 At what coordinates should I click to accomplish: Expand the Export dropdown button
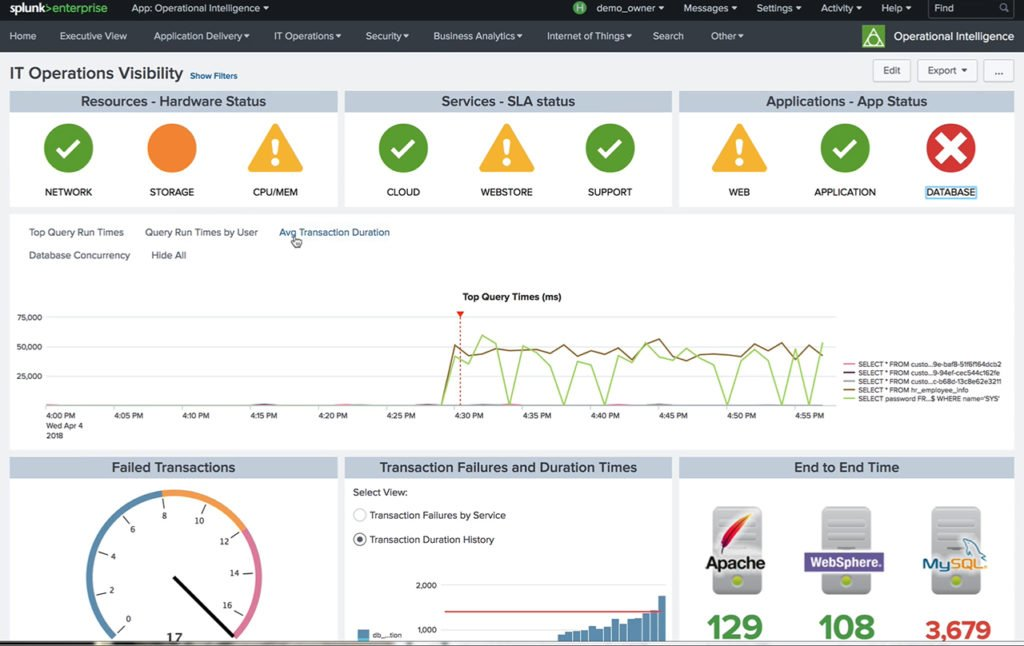(x=947, y=71)
